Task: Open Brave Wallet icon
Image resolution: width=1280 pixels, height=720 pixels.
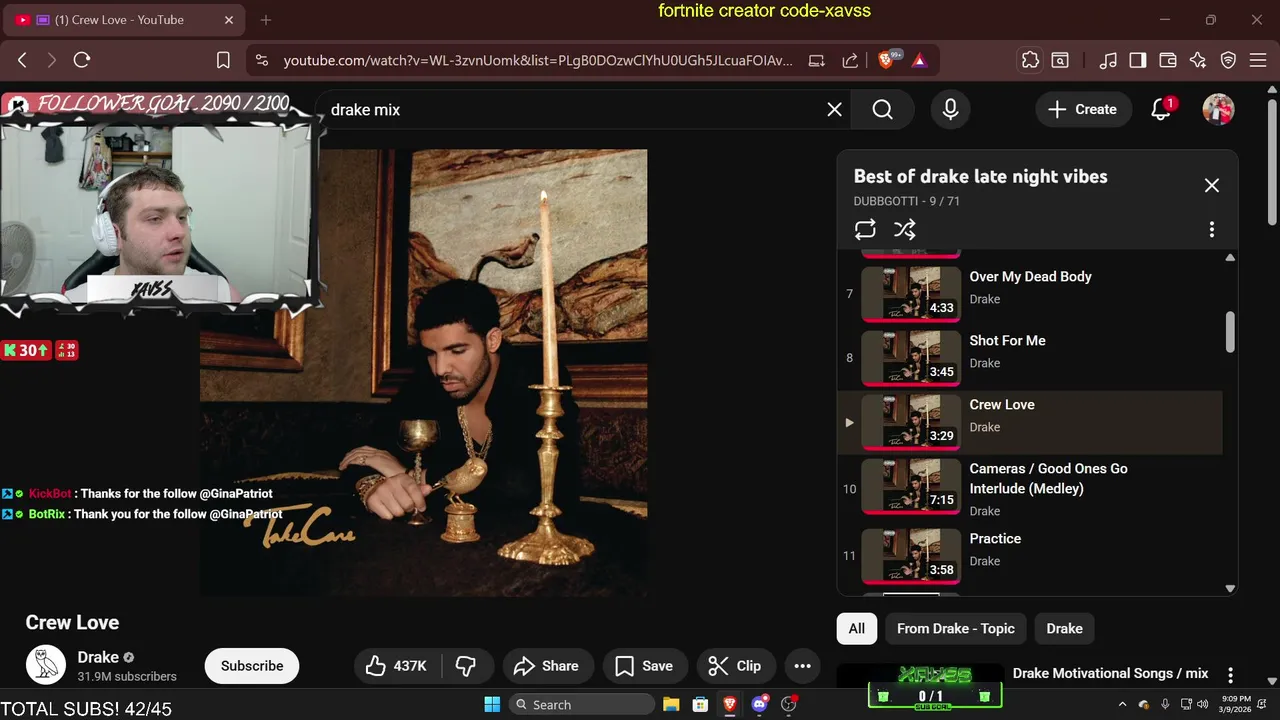Action: coord(1168,60)
